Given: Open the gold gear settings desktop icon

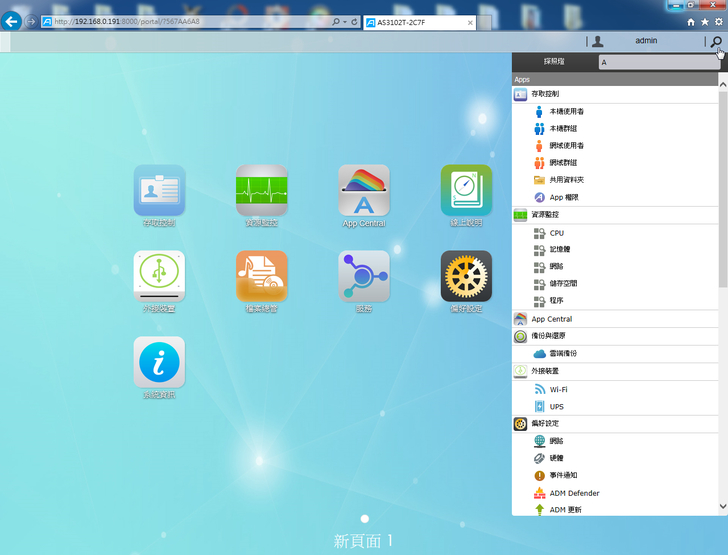Looking at the screenshot, I should pyautogui.click(x=466, y=276).
